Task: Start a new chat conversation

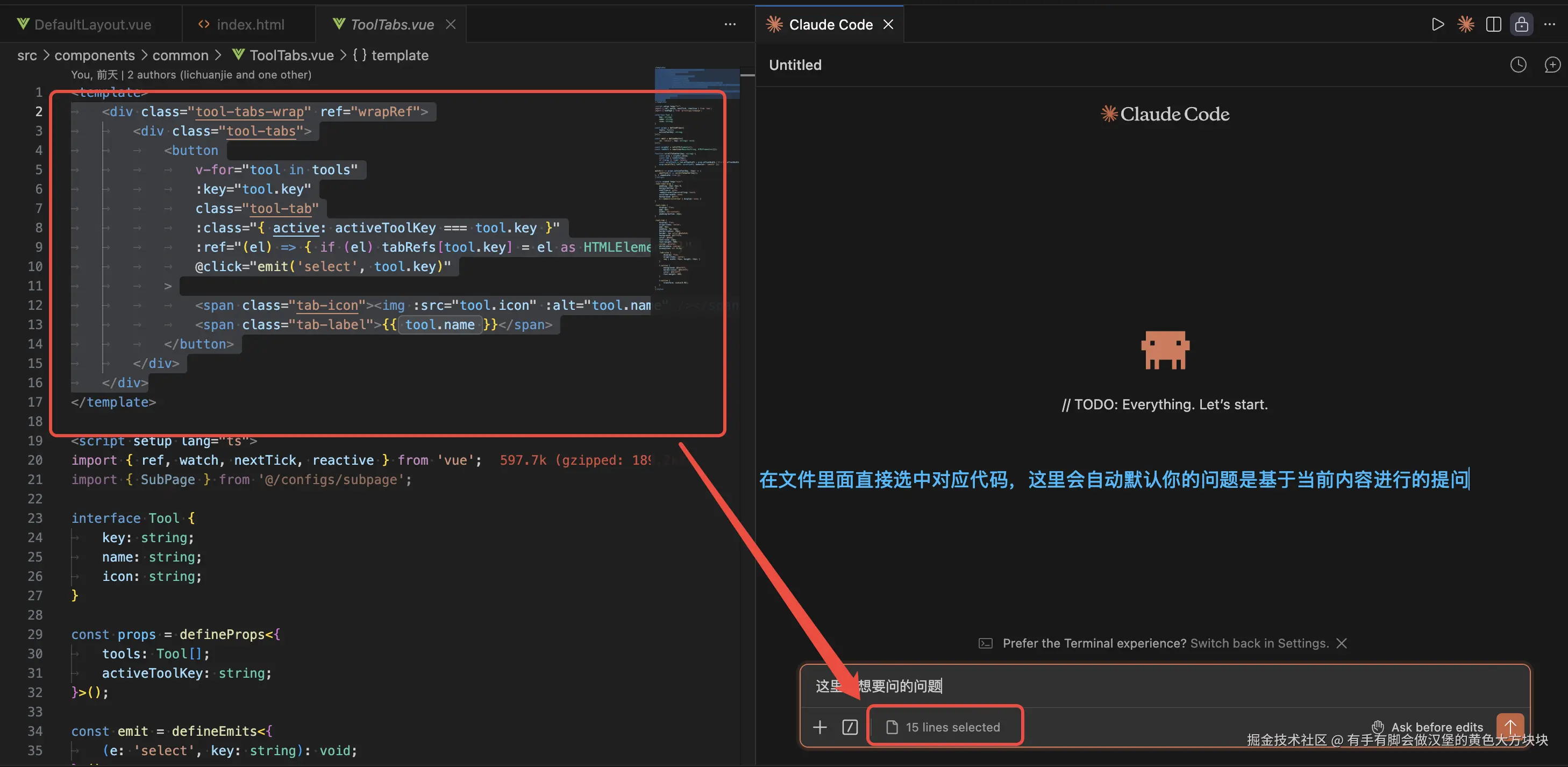Action: (x=1551, y=65)
